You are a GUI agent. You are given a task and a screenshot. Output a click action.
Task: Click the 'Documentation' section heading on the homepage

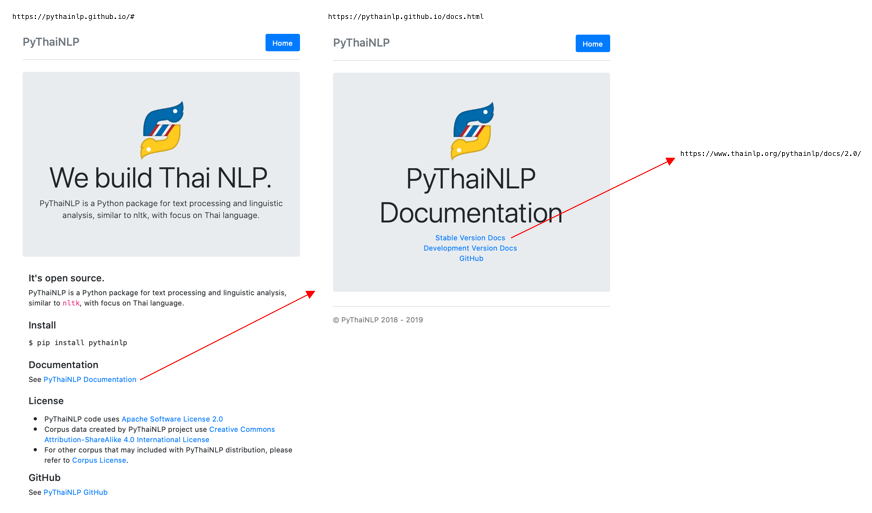click(x=63, y=364)
